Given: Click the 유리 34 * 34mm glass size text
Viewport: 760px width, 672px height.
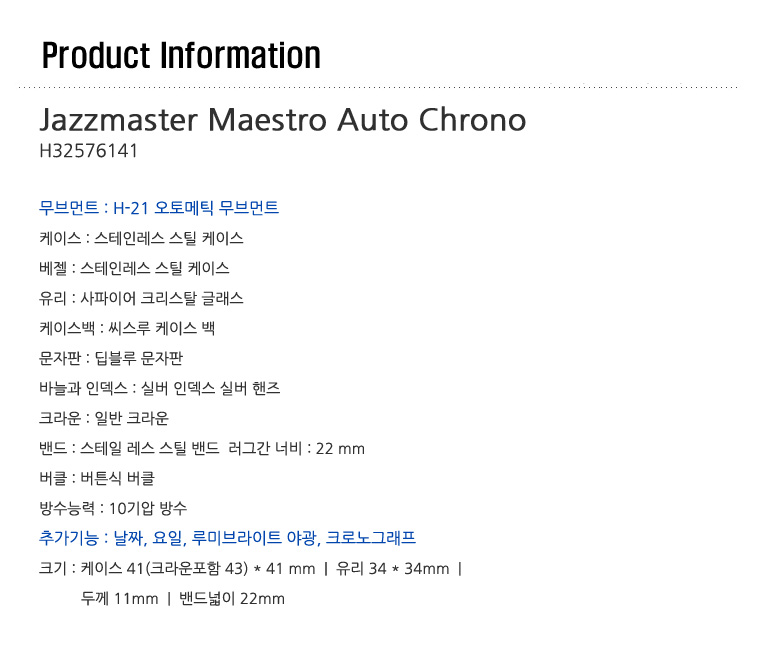Looking at the screenshot, I should (x=393, y=568).
